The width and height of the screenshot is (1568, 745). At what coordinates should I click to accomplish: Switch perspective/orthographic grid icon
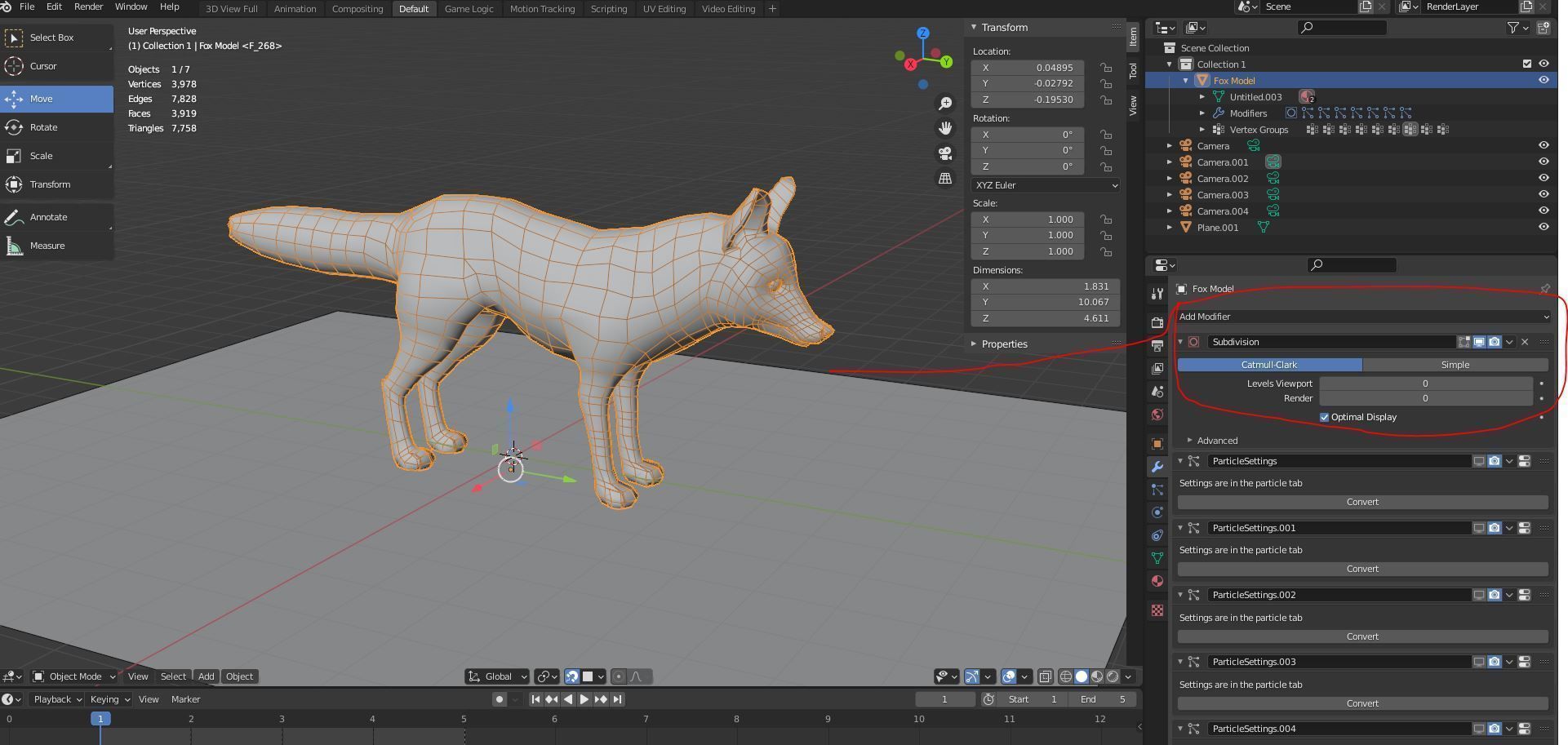945,178
